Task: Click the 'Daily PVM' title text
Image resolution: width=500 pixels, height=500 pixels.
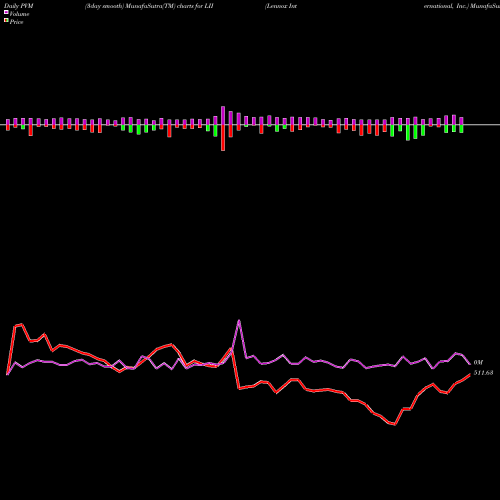Action: tap(19, 6)
